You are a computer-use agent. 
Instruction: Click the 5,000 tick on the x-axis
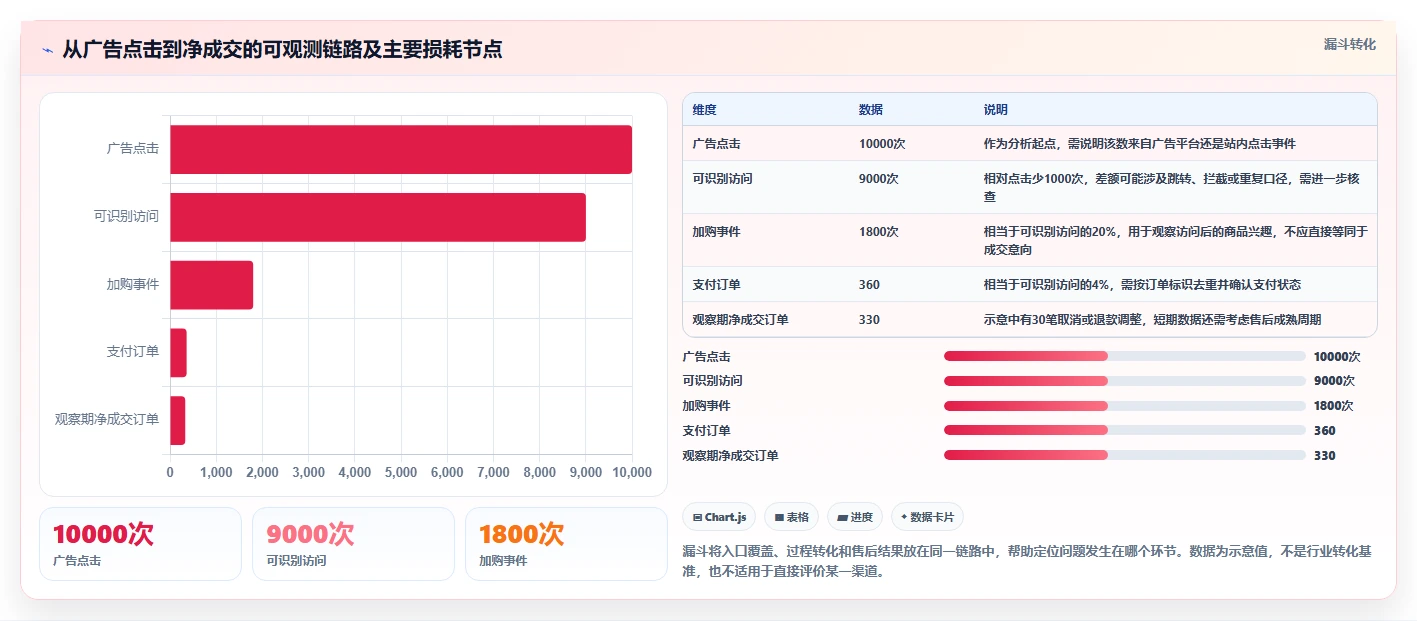(x=401, y=472)
